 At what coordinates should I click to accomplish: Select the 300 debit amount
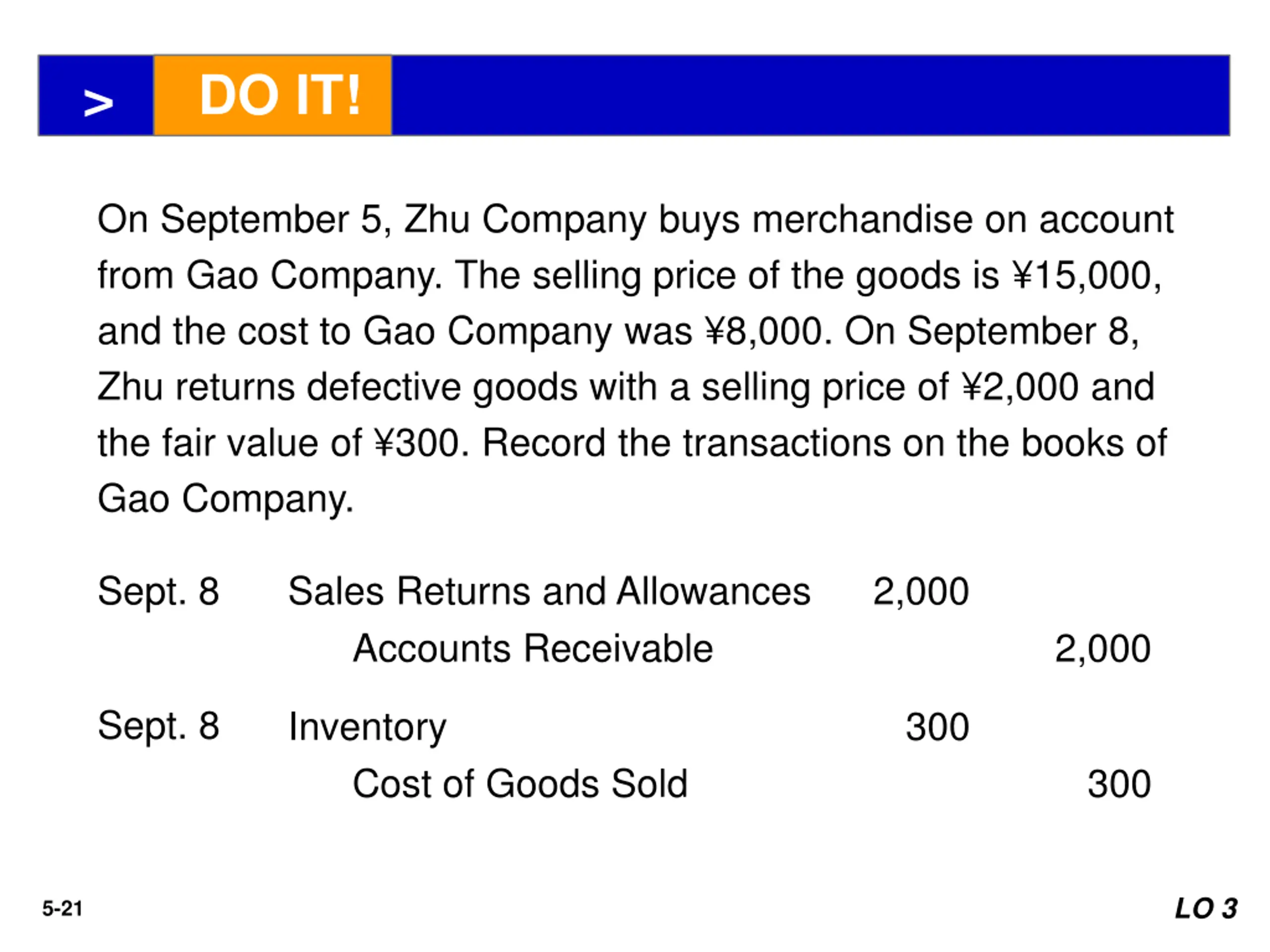938,727
